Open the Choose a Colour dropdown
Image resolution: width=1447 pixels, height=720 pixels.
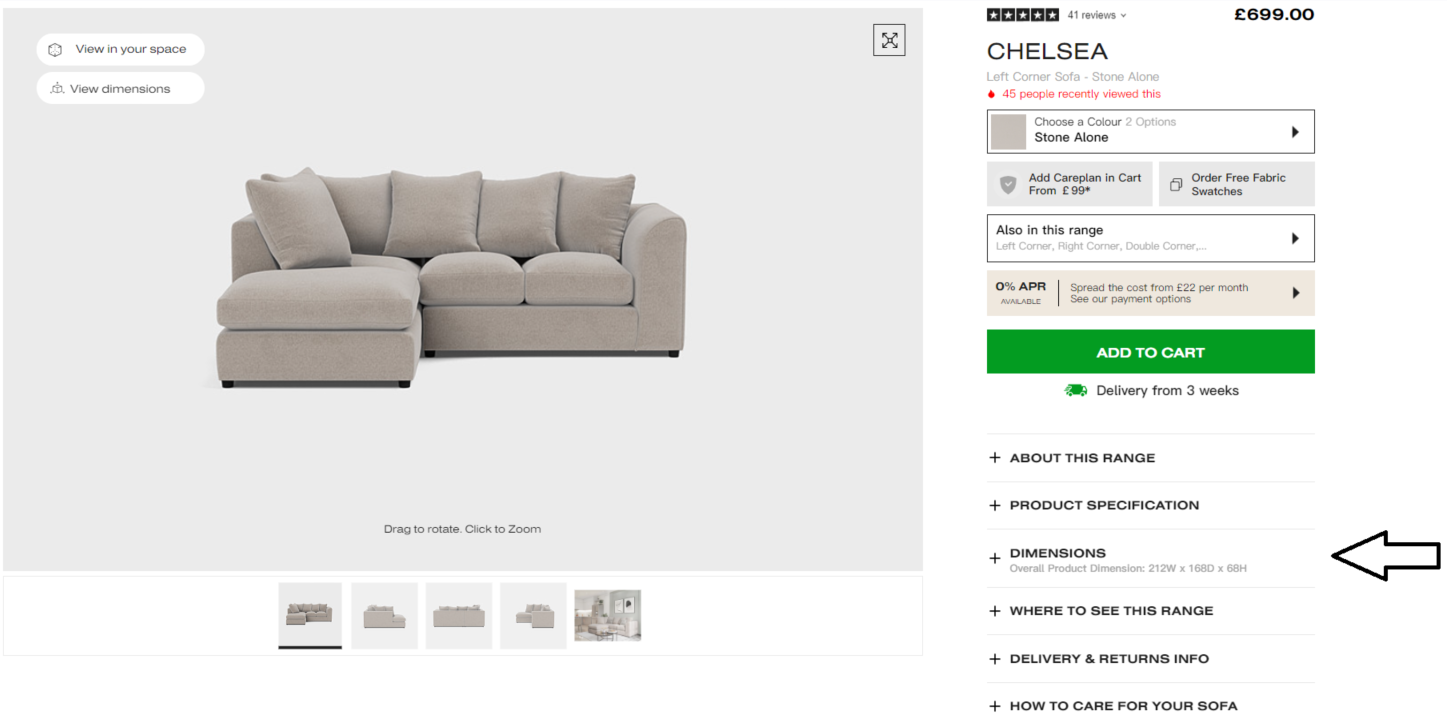tap(1150, 131)
